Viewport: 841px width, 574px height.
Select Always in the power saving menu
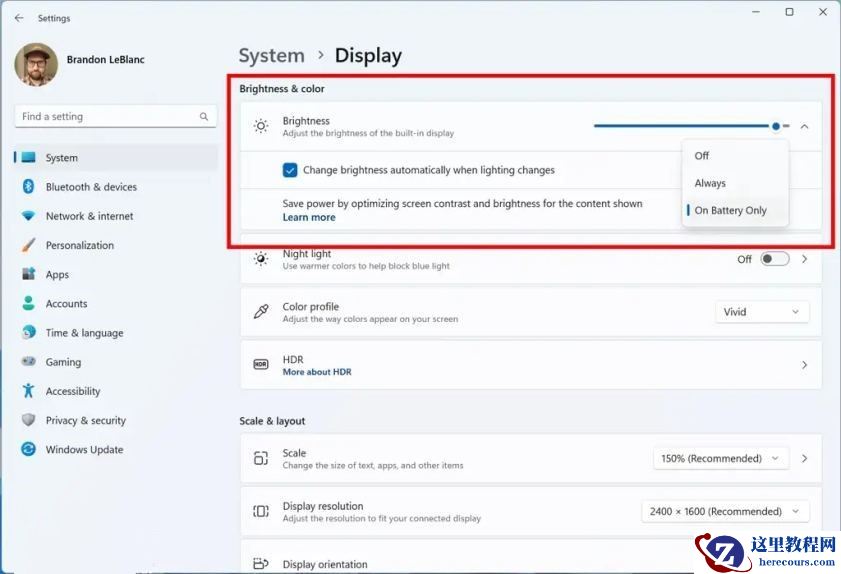pyautogui.click(x=735, y=183)
